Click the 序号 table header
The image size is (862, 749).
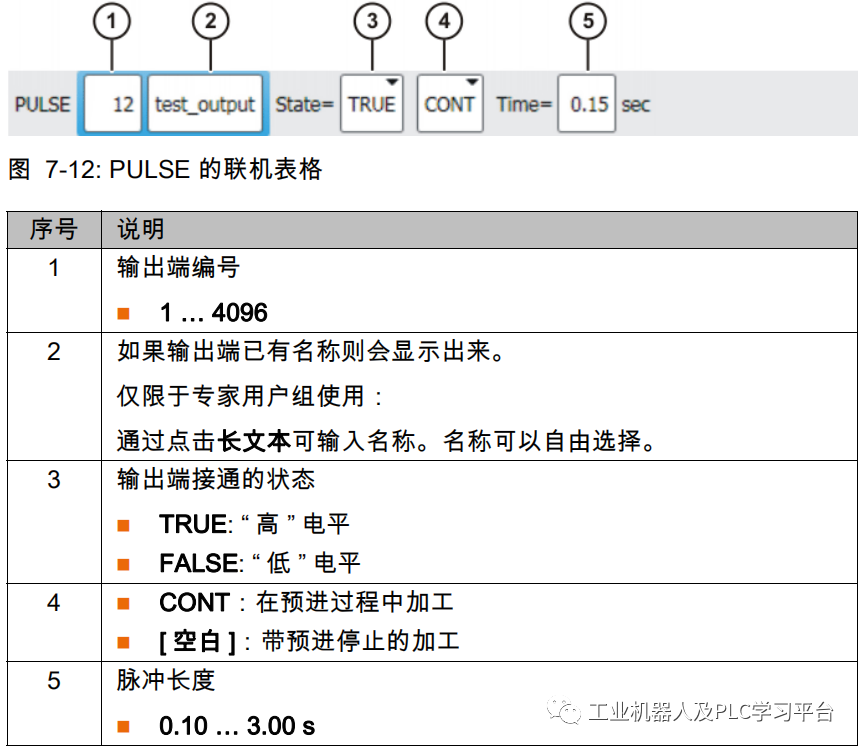point(54,229)
